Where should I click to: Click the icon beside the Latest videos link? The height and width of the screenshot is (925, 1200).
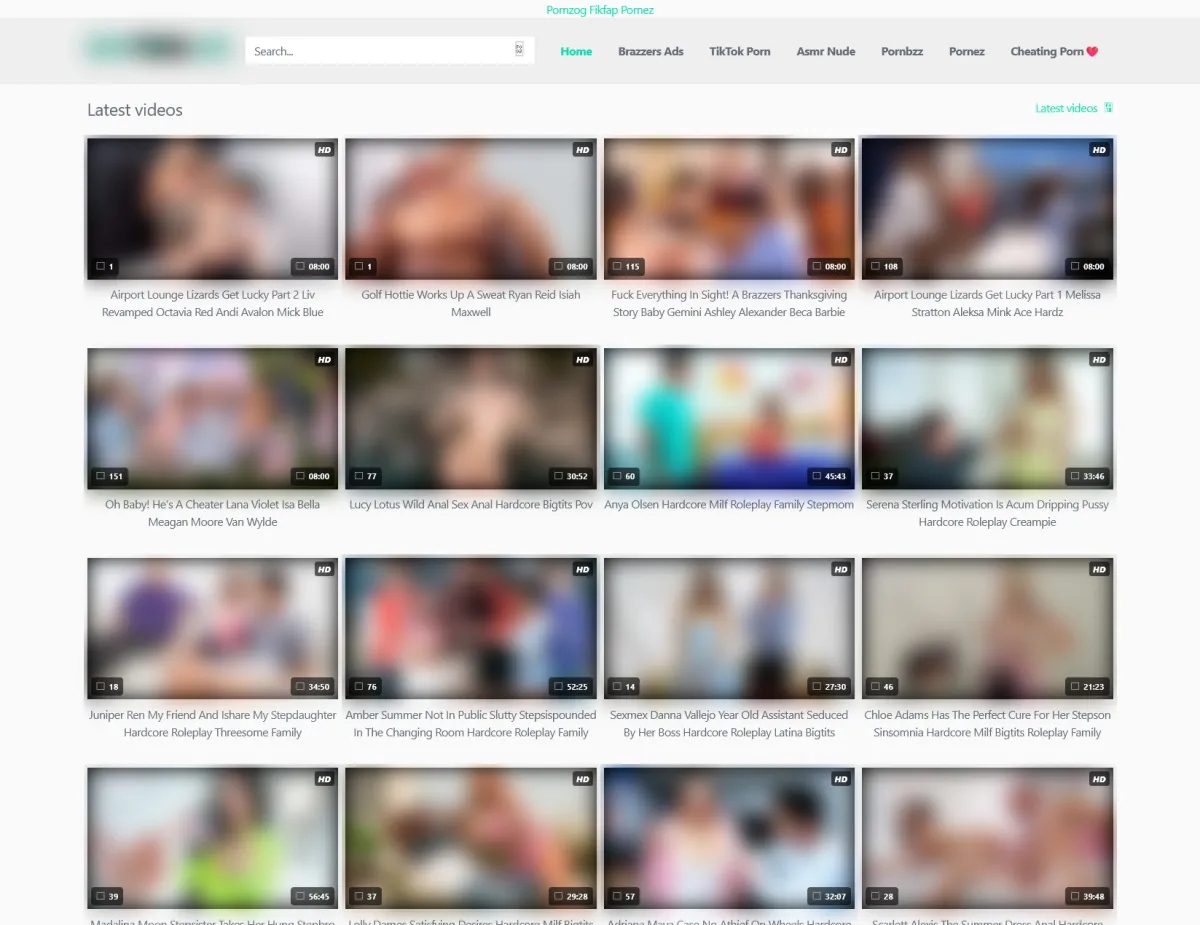point(1108,108)
